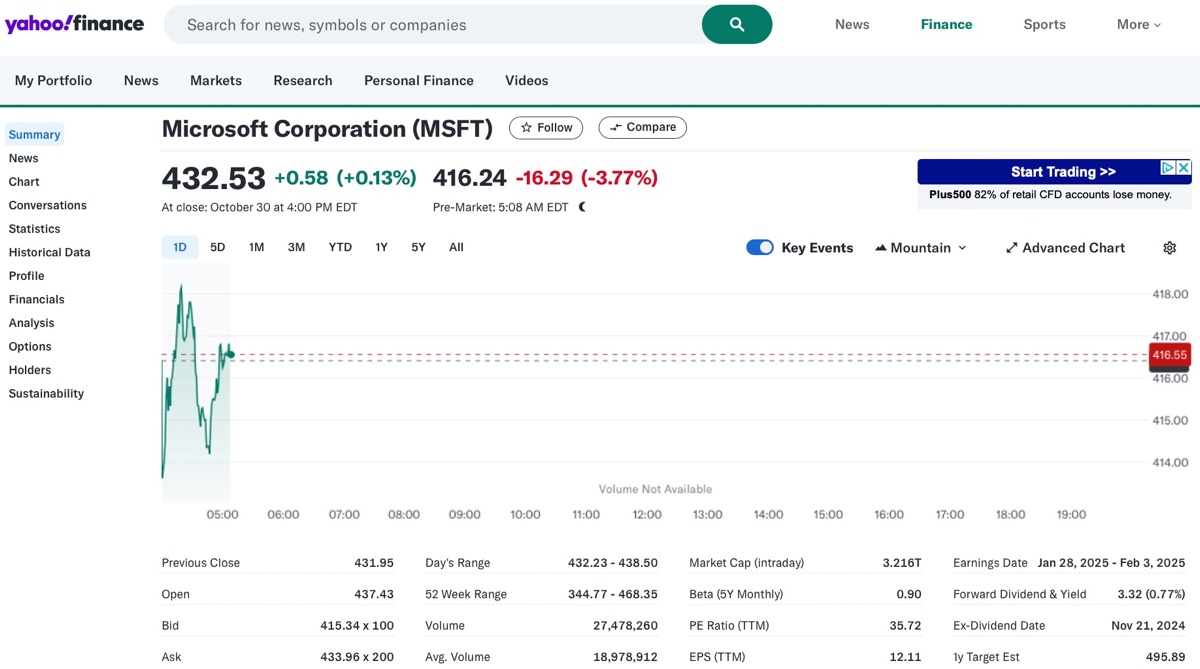Select the YTD chart time range
This screenshot has height=669, width=1200.
339,246
